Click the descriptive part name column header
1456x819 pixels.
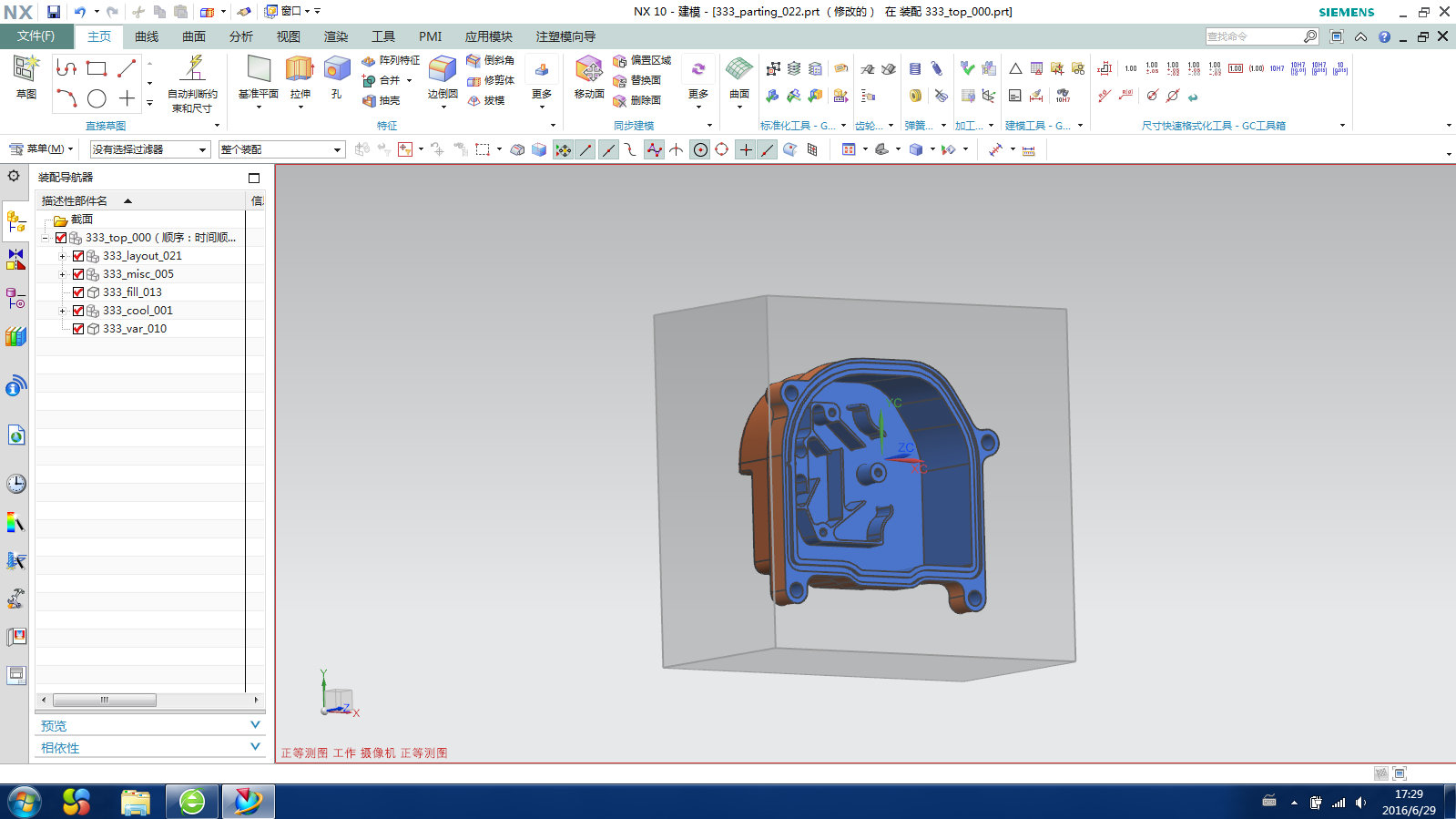[x=141, y=200]
